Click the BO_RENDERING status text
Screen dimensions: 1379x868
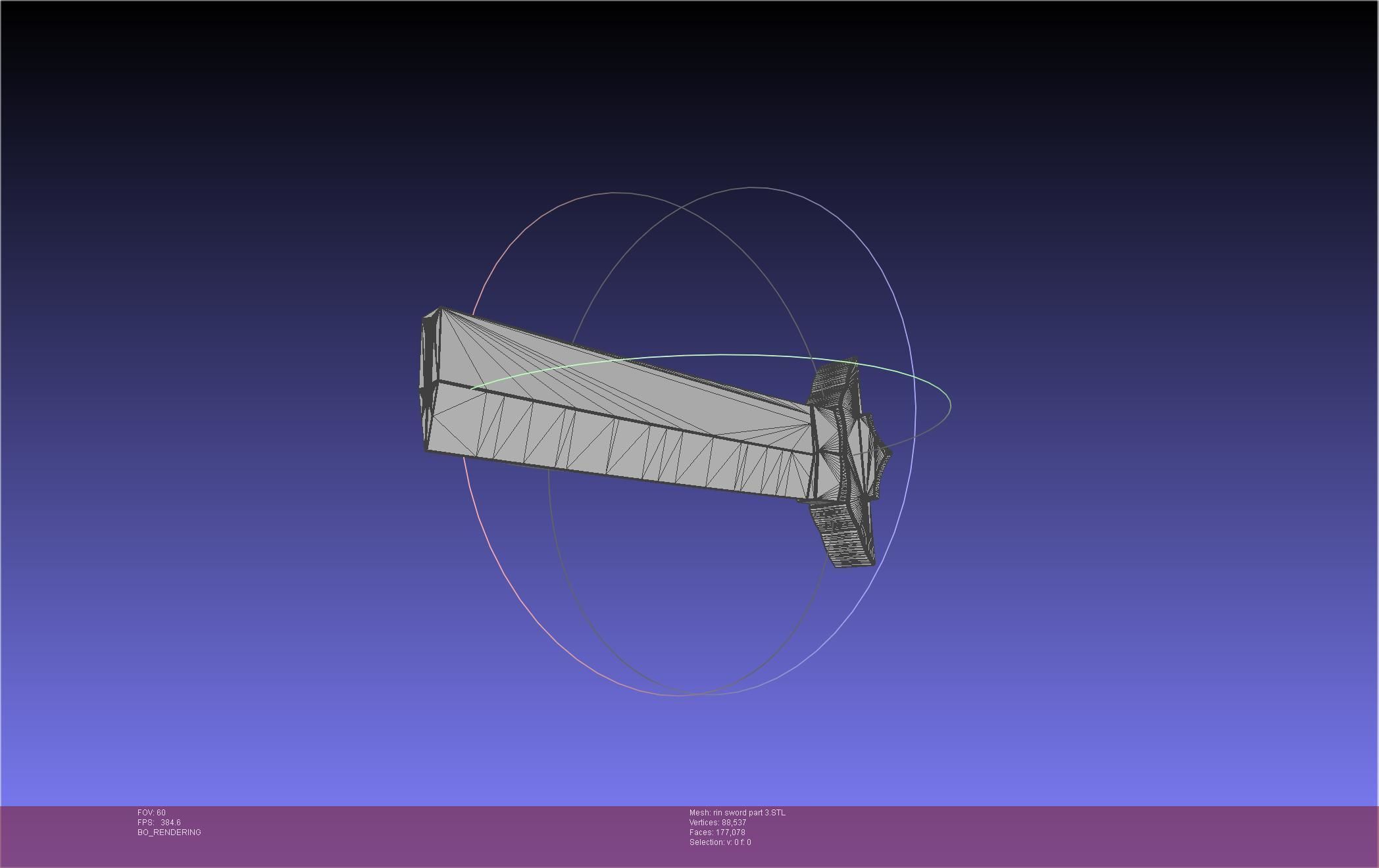click(169, 832)
